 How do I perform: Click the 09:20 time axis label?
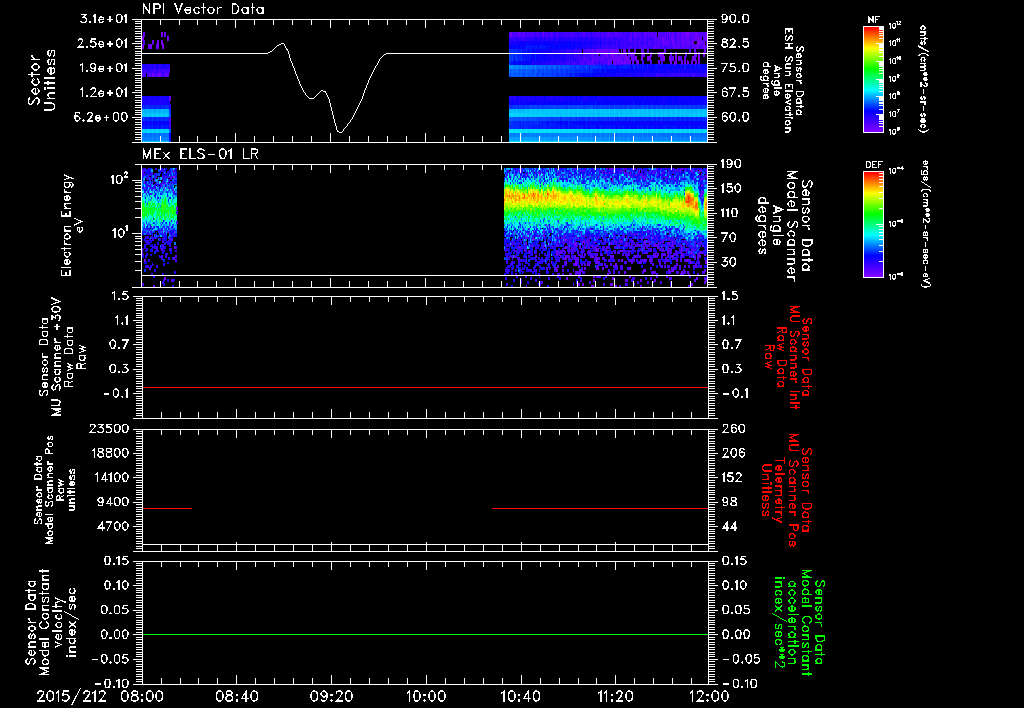pos(331,696)
